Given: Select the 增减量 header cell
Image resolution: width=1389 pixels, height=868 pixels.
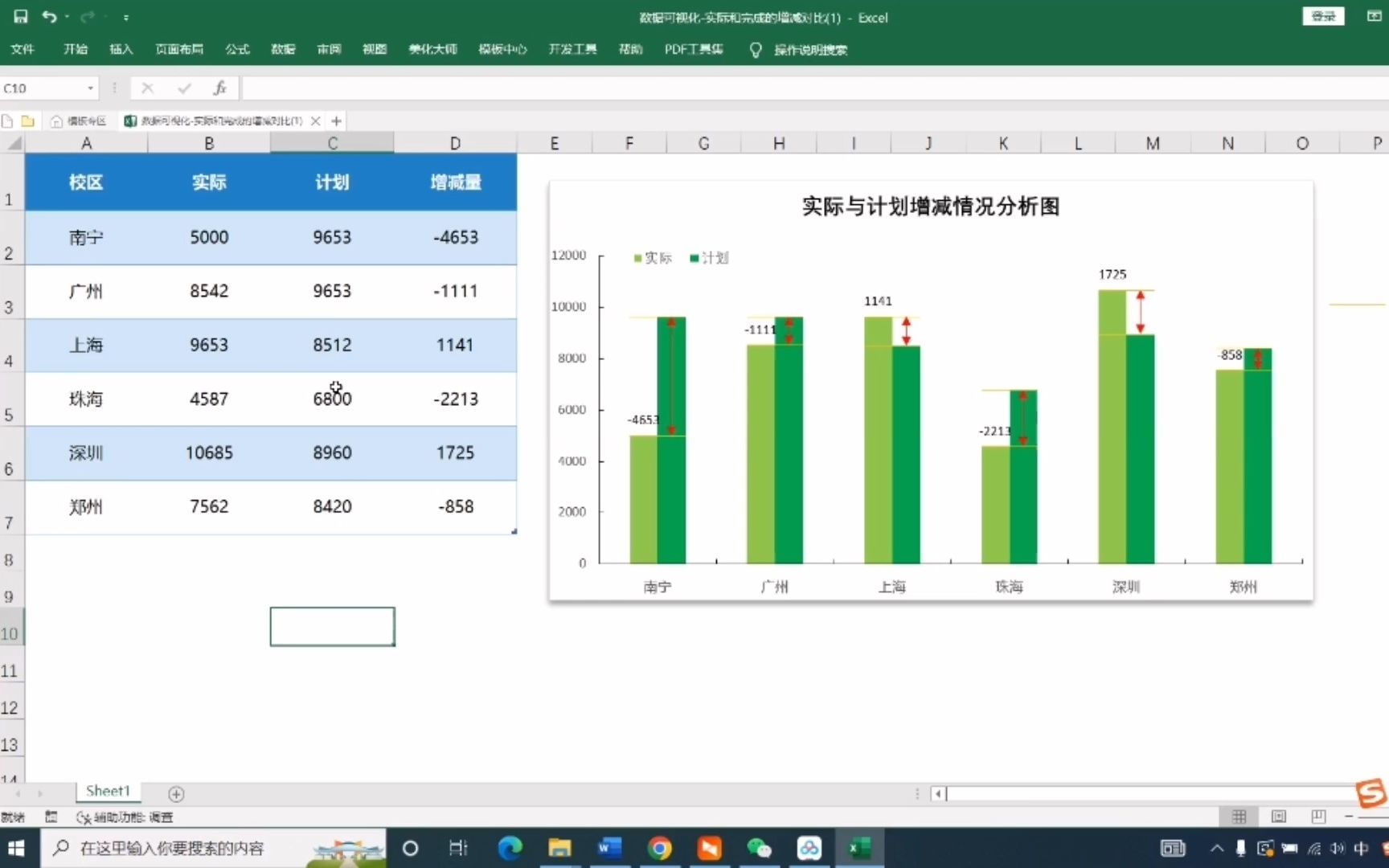Looking at the screenshot, I should click(455, 182).
